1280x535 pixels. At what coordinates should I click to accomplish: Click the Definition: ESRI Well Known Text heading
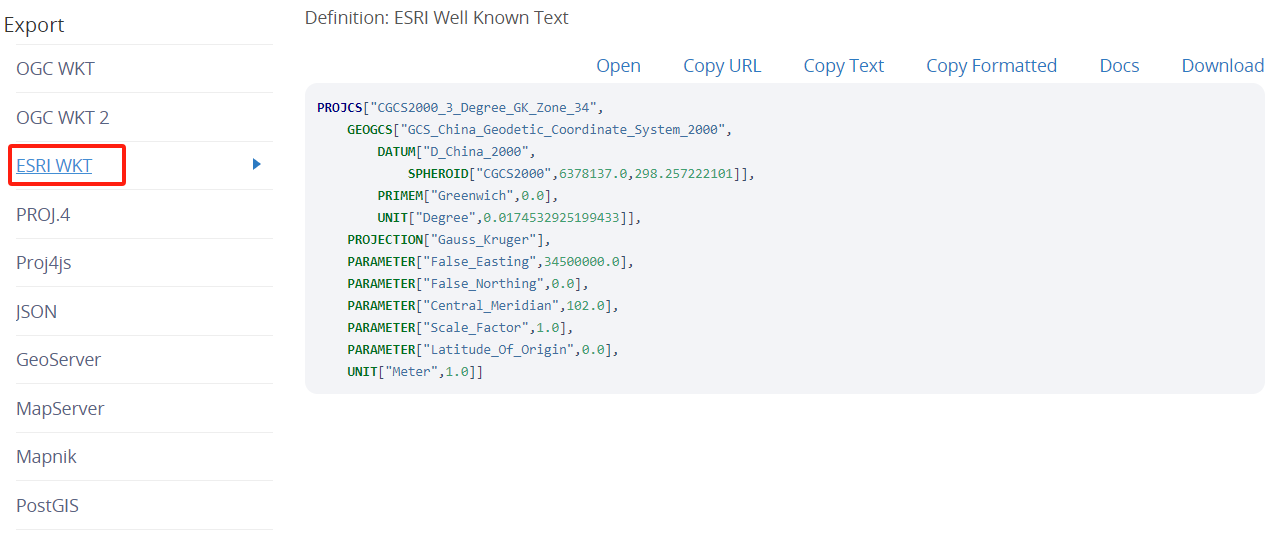[437, 18]
